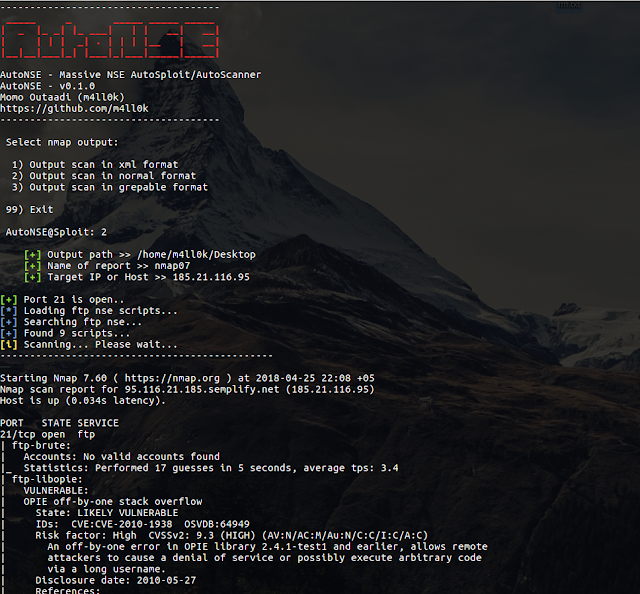Click the output path '/home/m4ll0k/Desktop'
Screen dimensions: 640x594
[x=196, y=255]
